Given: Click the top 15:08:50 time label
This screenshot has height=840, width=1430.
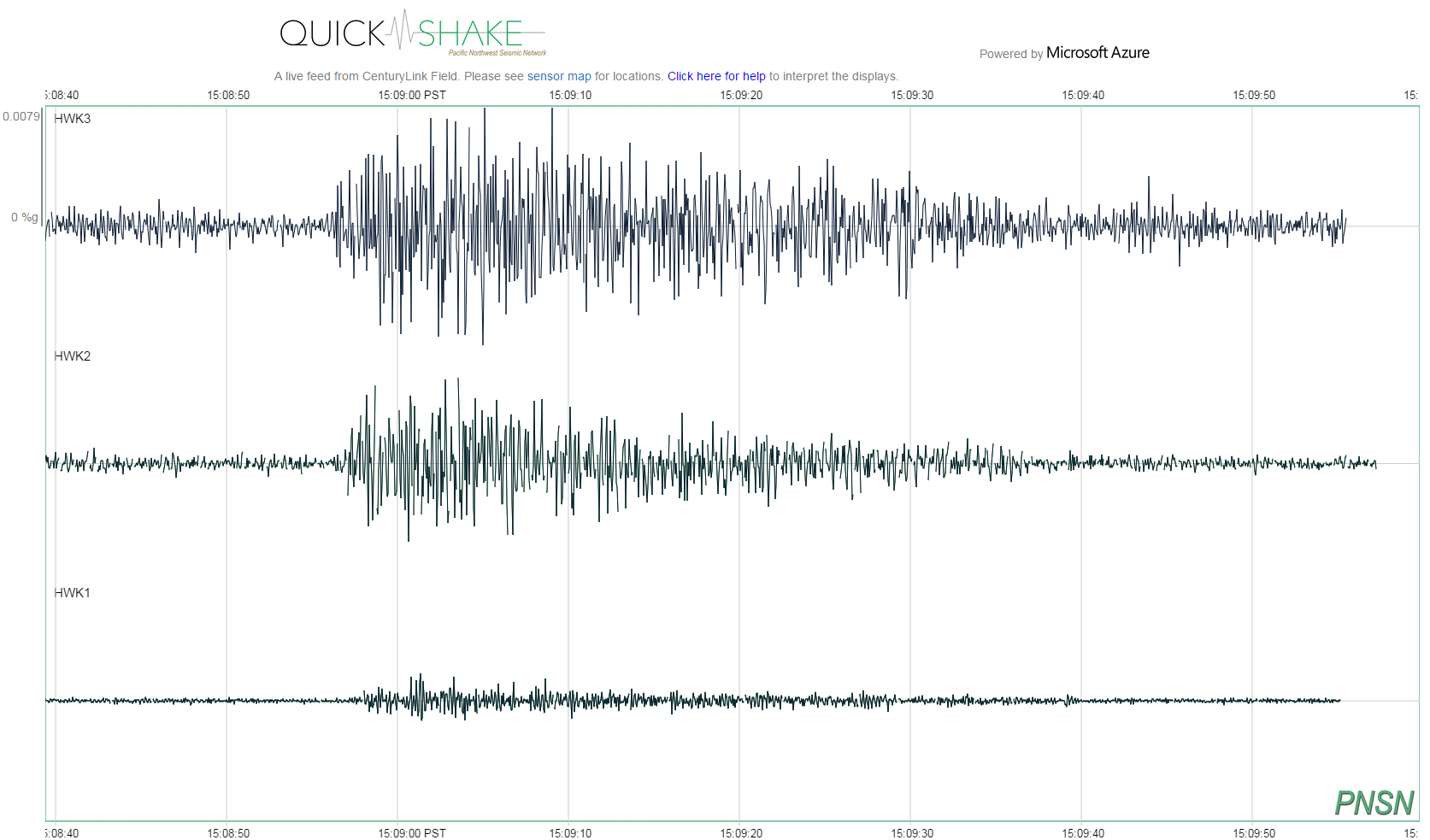Looking at the screenshot, I should pos(228,95).
